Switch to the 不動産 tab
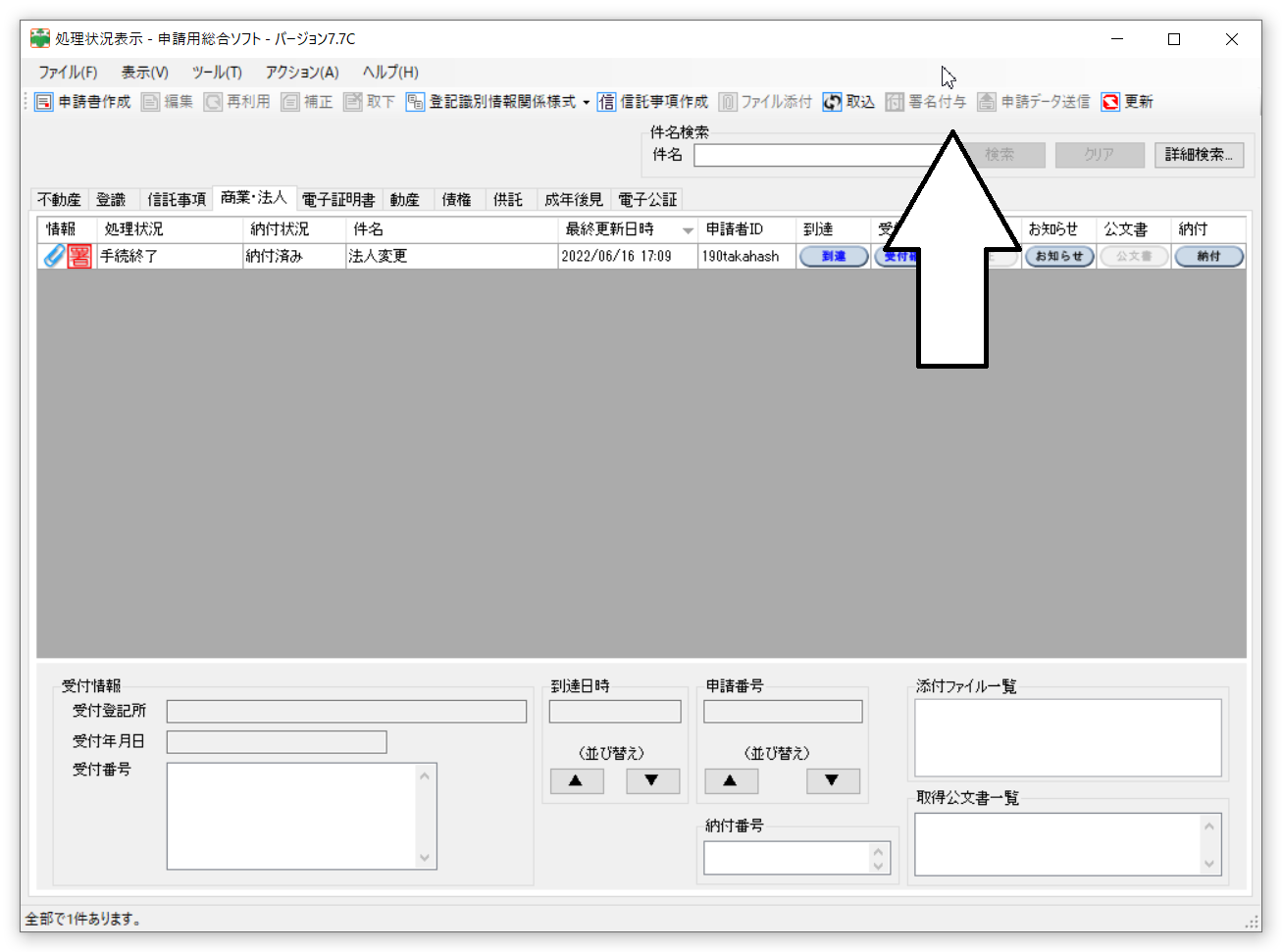 coord(59,200)
